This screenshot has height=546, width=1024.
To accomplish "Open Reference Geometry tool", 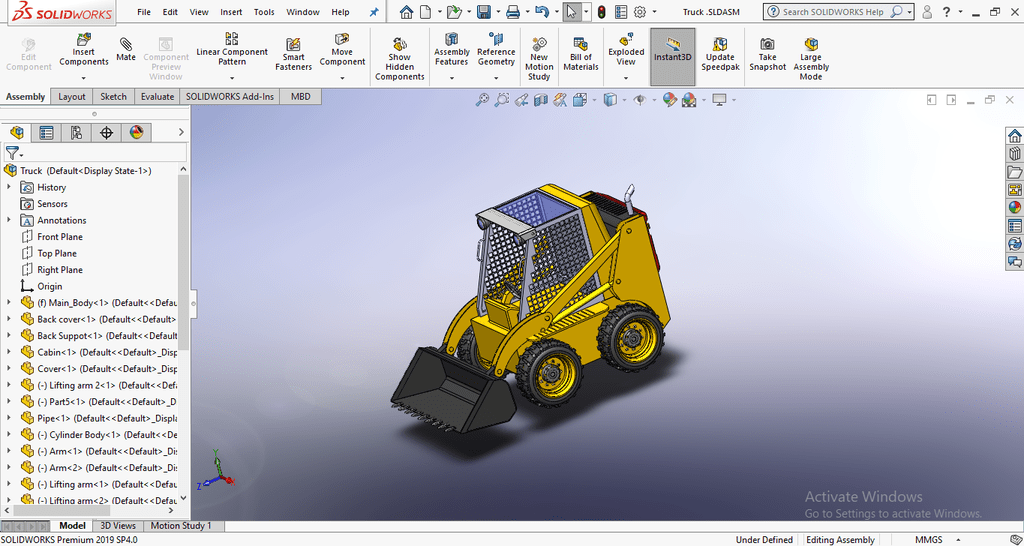I will [496, 50].
